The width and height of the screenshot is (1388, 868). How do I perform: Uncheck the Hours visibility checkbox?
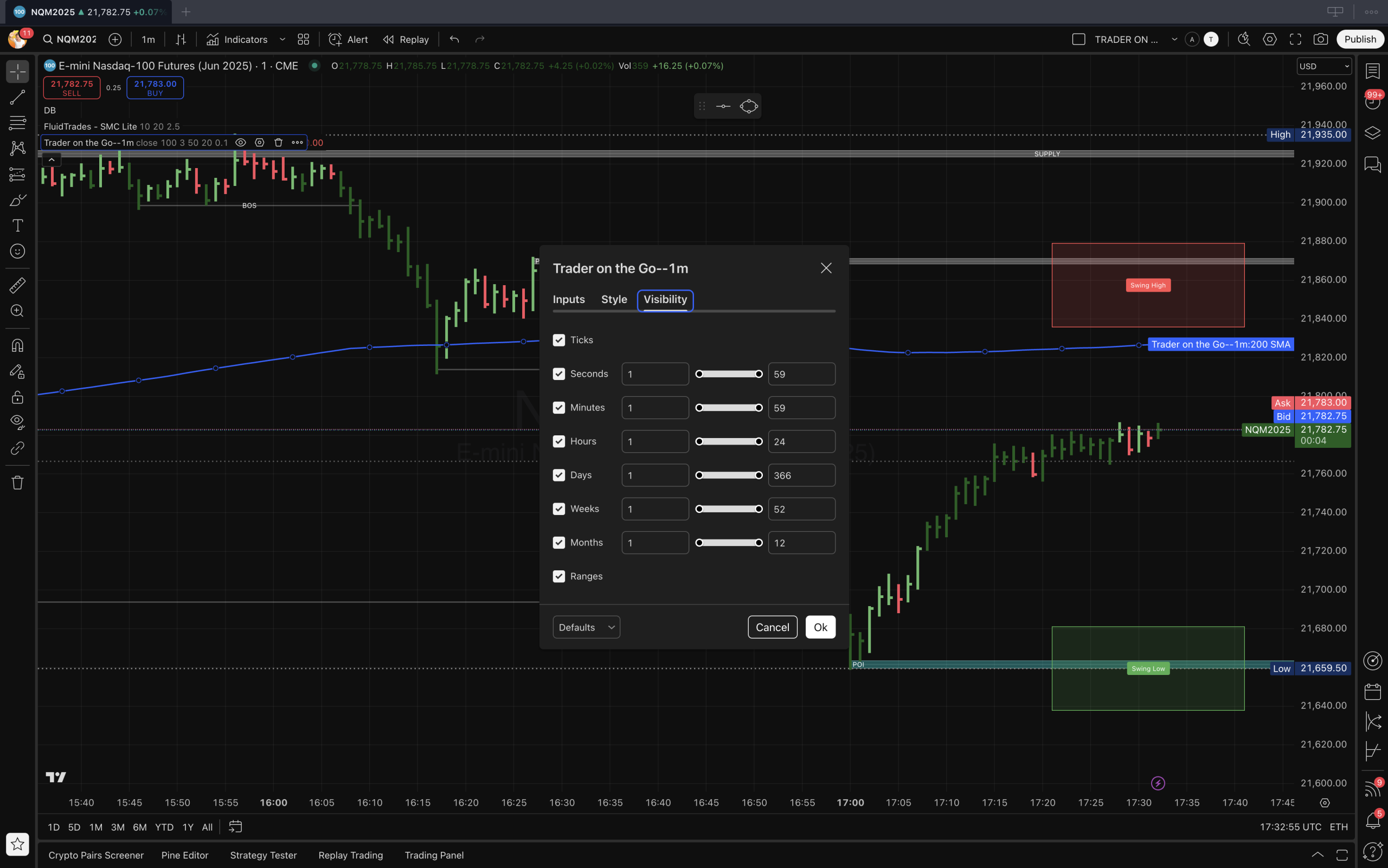click(x=558, y=441)
